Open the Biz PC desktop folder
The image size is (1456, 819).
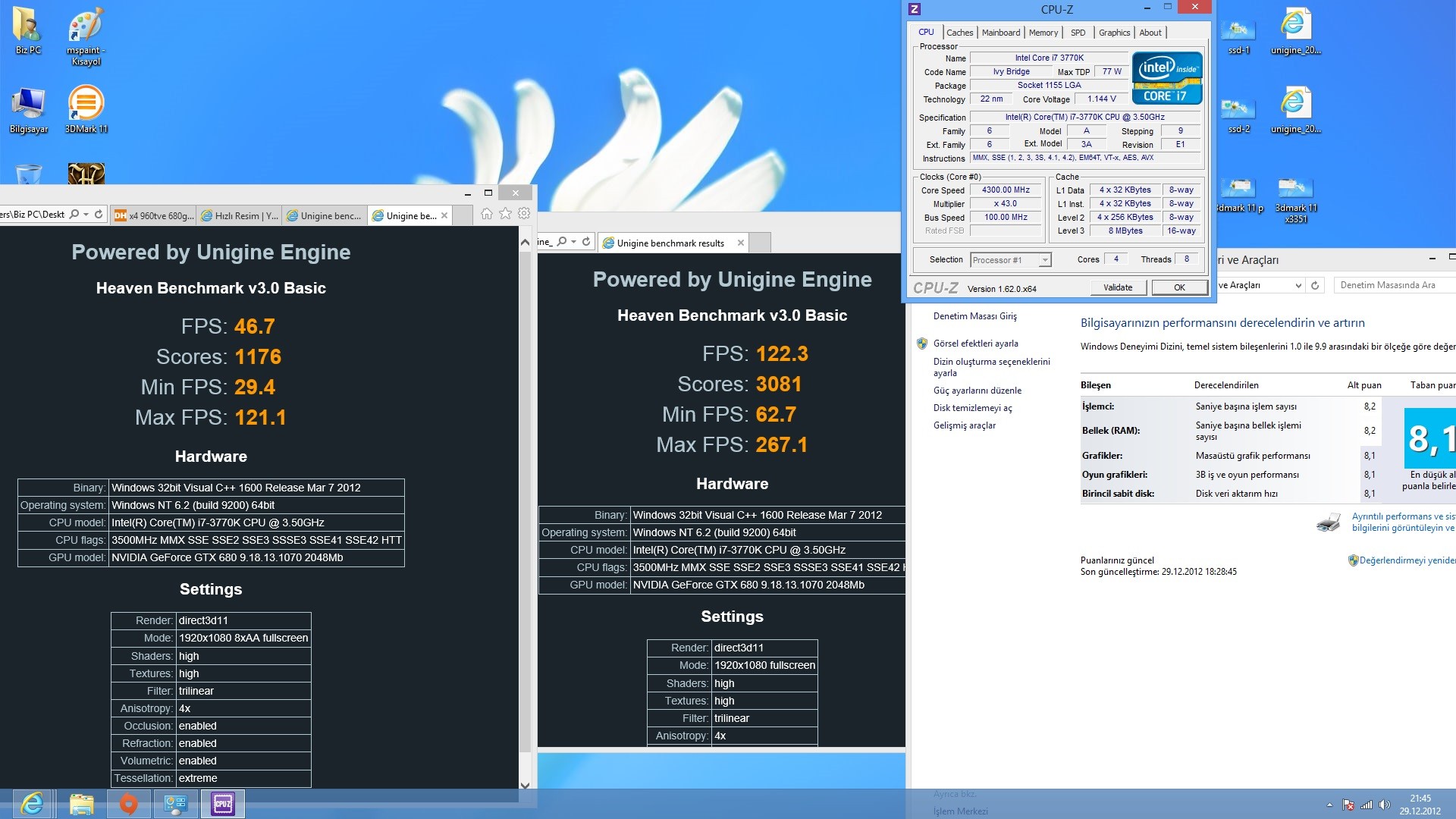[28, 30]
